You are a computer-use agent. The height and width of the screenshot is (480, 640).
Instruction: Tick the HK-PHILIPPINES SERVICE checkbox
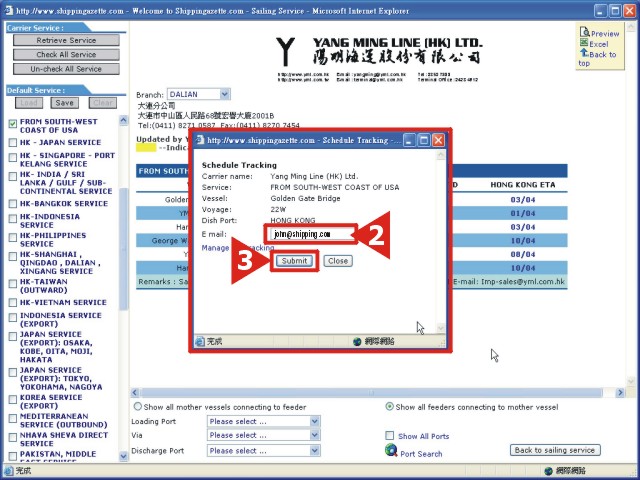[13, 237]
